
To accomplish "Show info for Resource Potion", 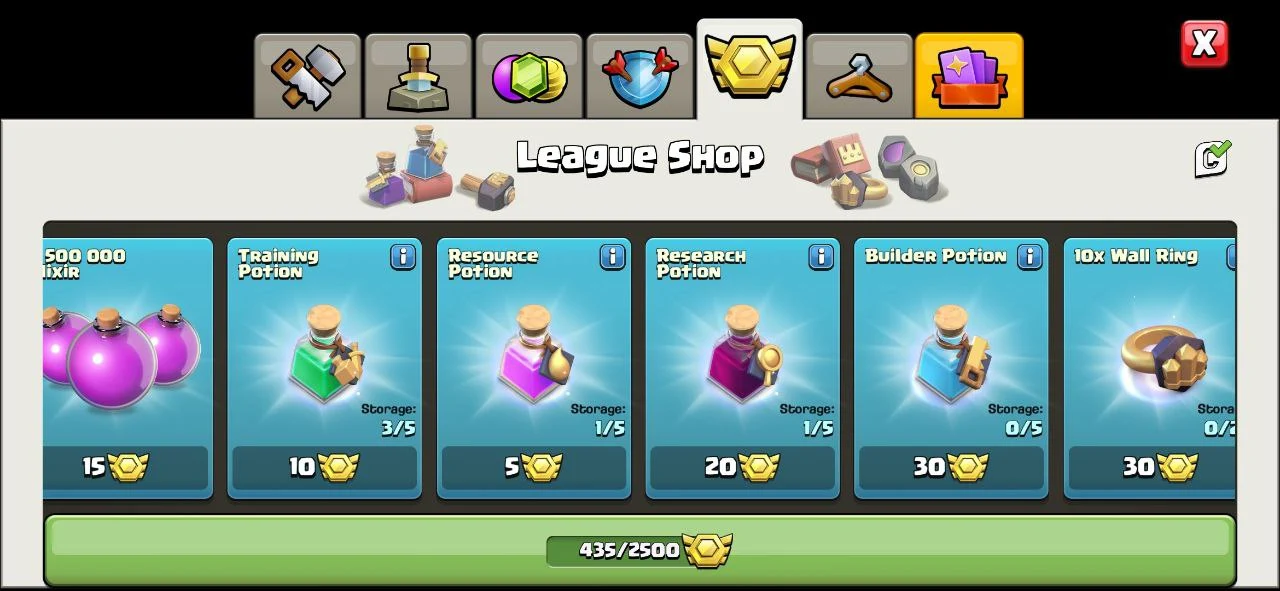I will click(x=612, y=257).
